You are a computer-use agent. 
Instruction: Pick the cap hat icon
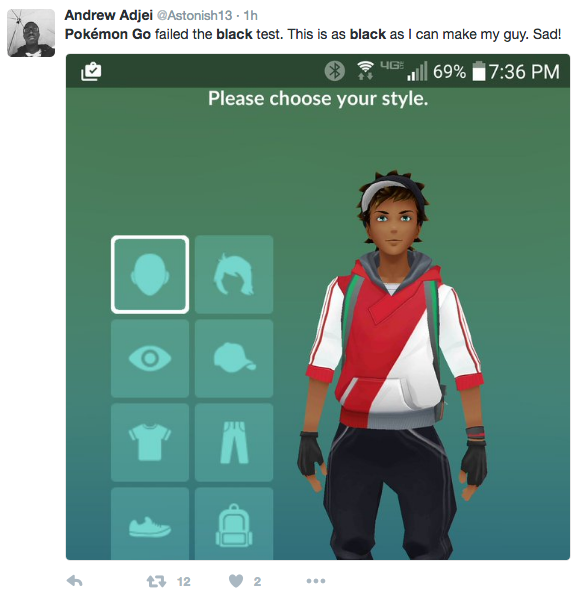pos(234,358)
